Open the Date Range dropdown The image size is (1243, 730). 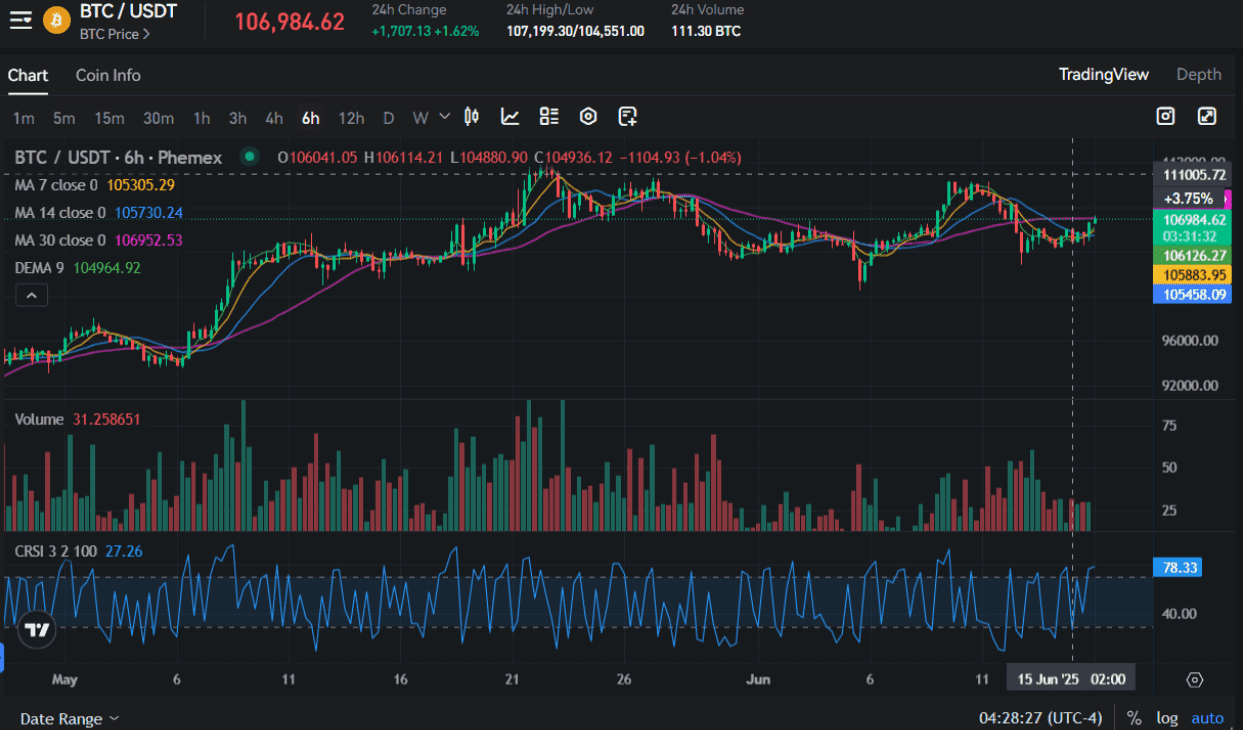click(70, 718)
